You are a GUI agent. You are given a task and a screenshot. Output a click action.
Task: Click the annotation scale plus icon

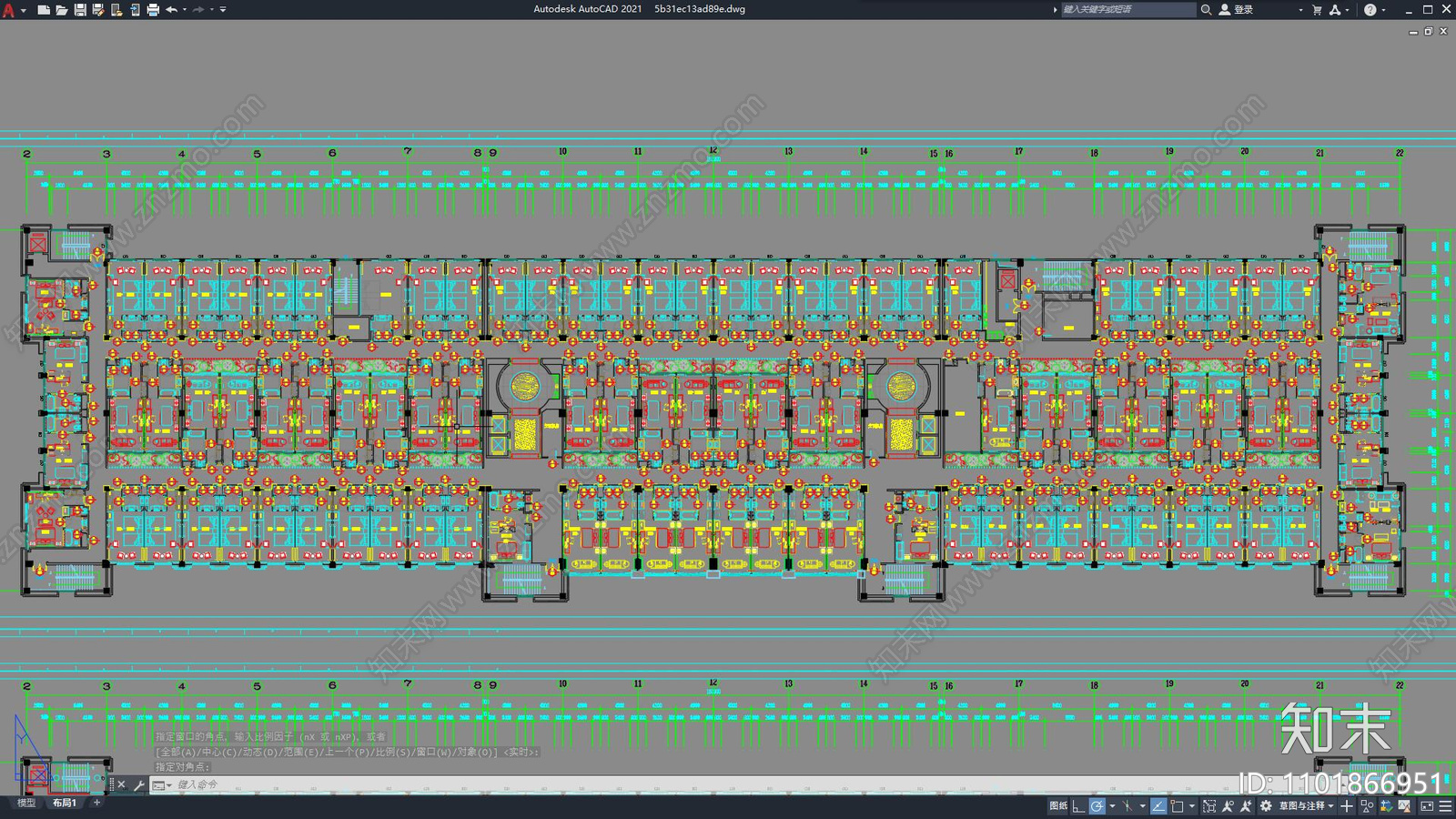click(1347, 806)
